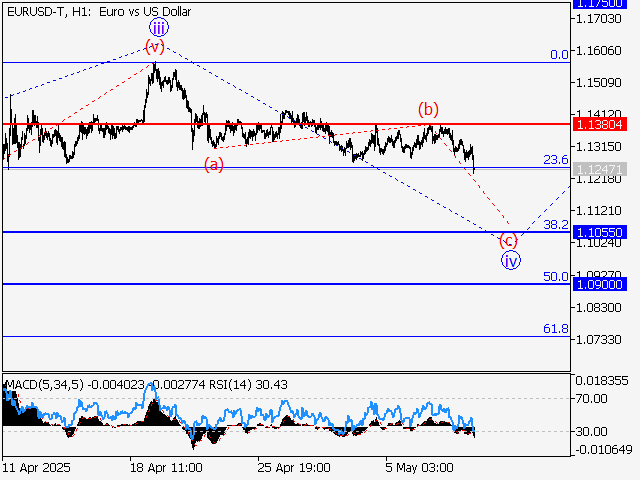
Task: Click the 50.0 Fibonacci level label
Action: click(x=555, y=277)
